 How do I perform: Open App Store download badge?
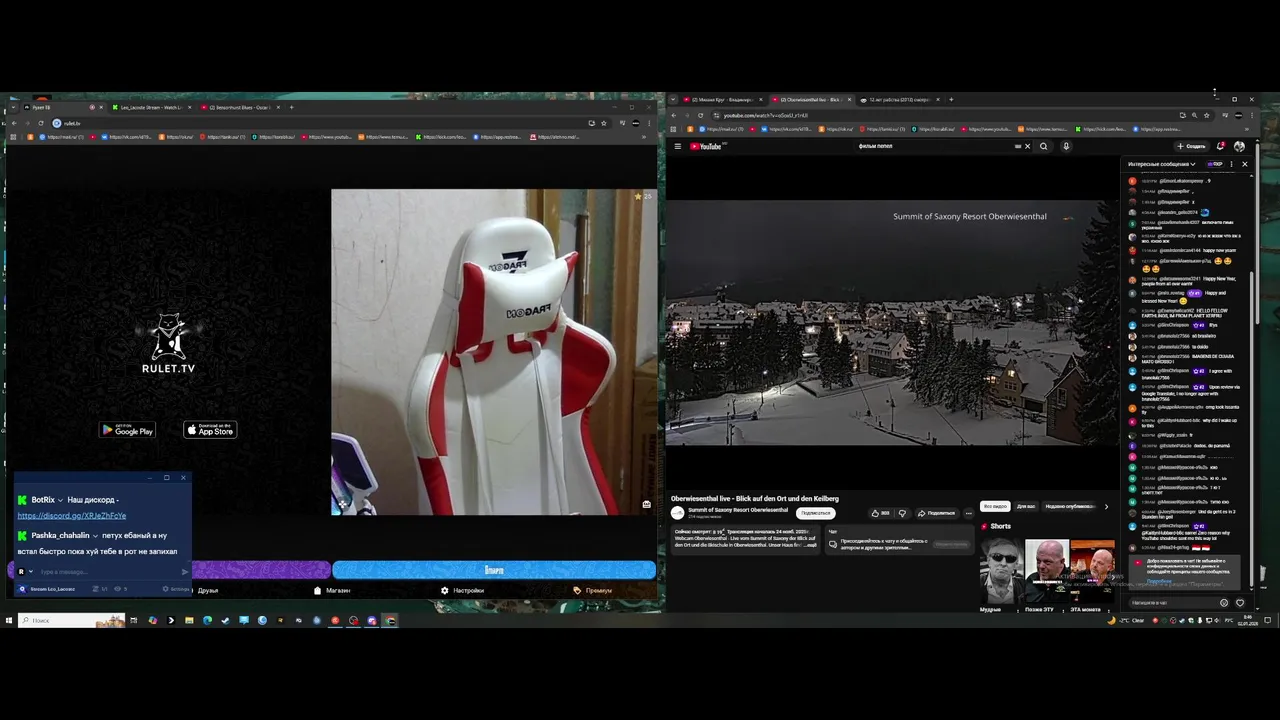click(210, 430)
